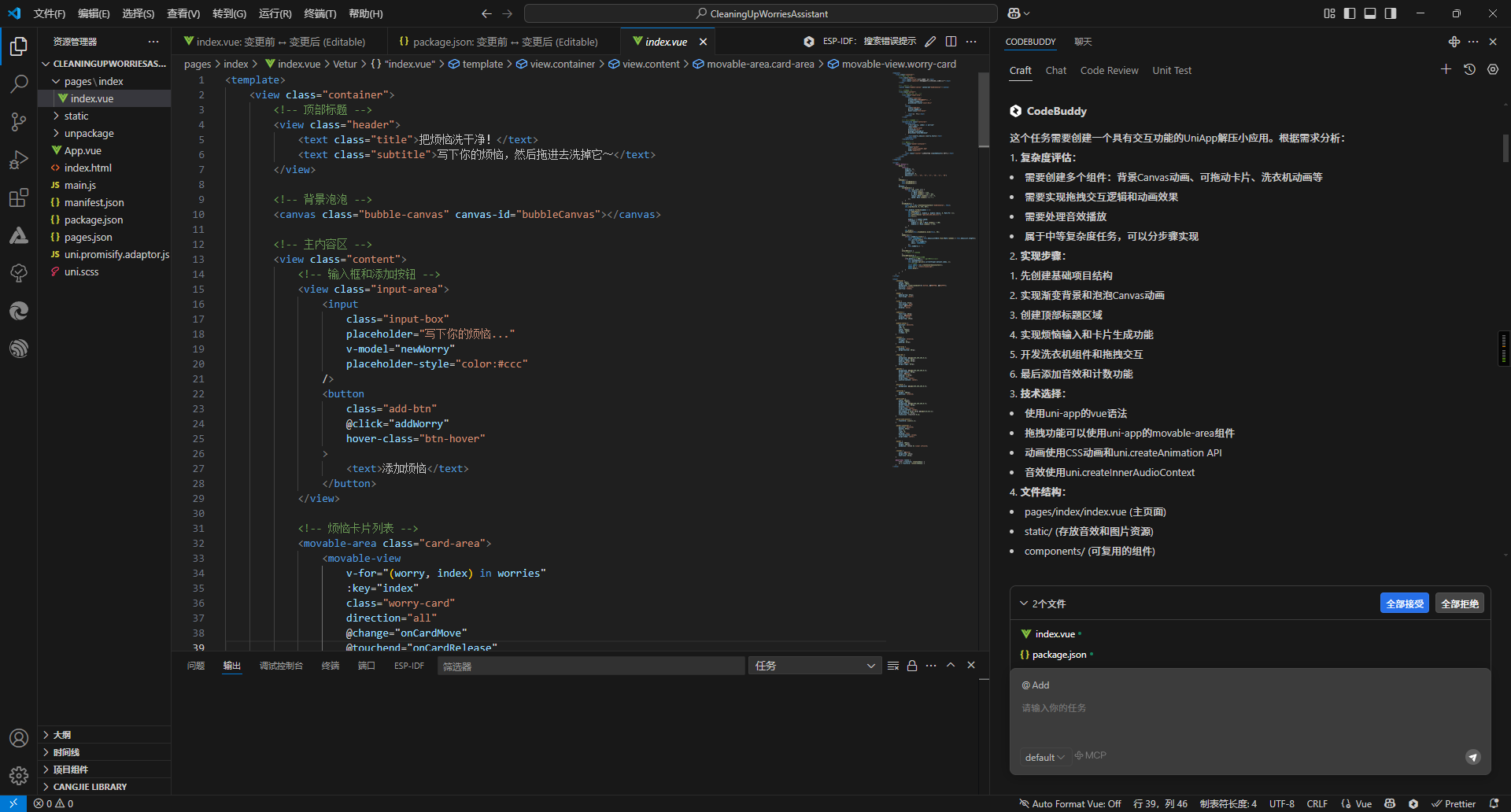Open the 终端(T) menu
This screenshot has width=1511, height=812.
(320, 13)
